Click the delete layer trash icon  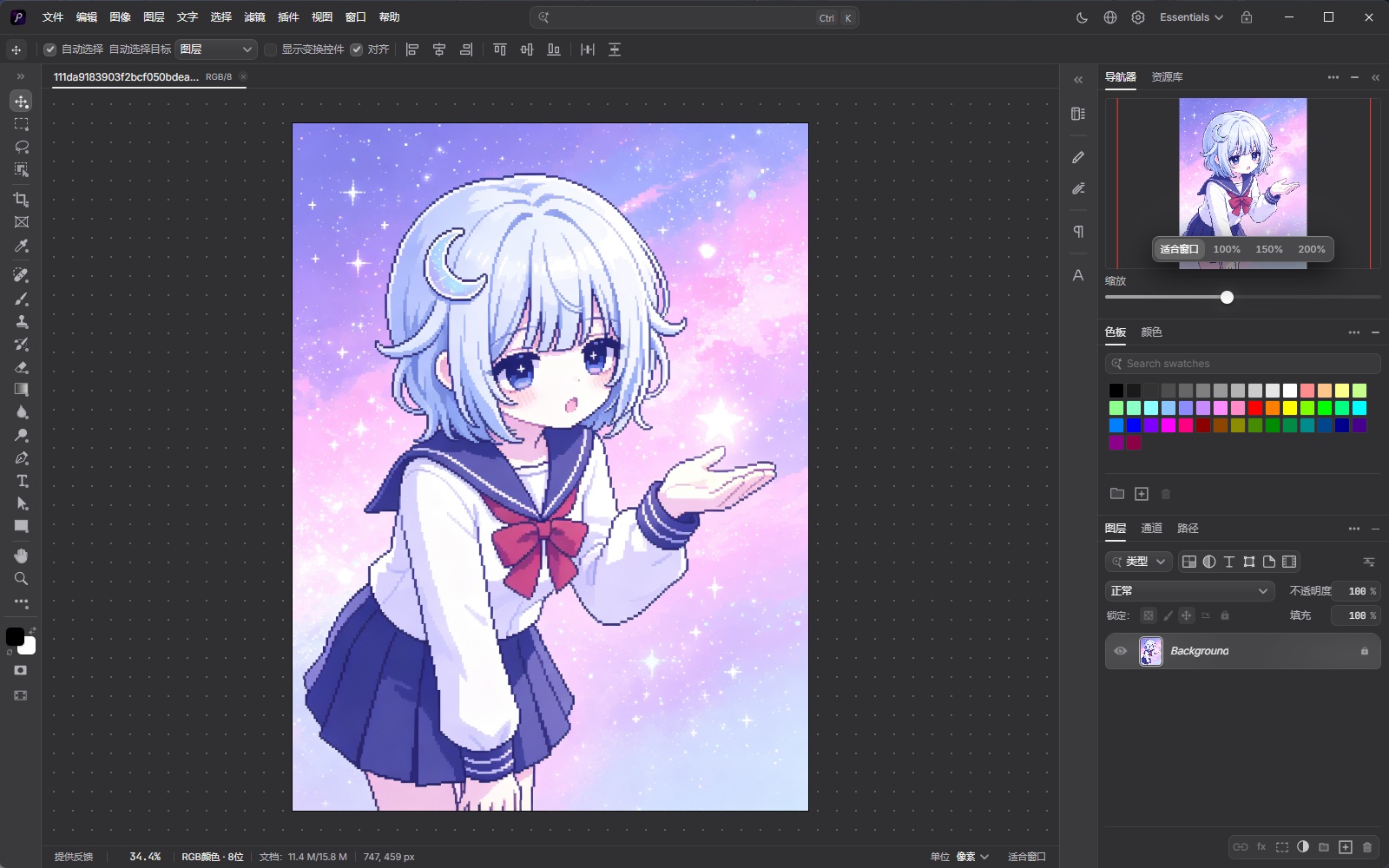click(1367, 847)
